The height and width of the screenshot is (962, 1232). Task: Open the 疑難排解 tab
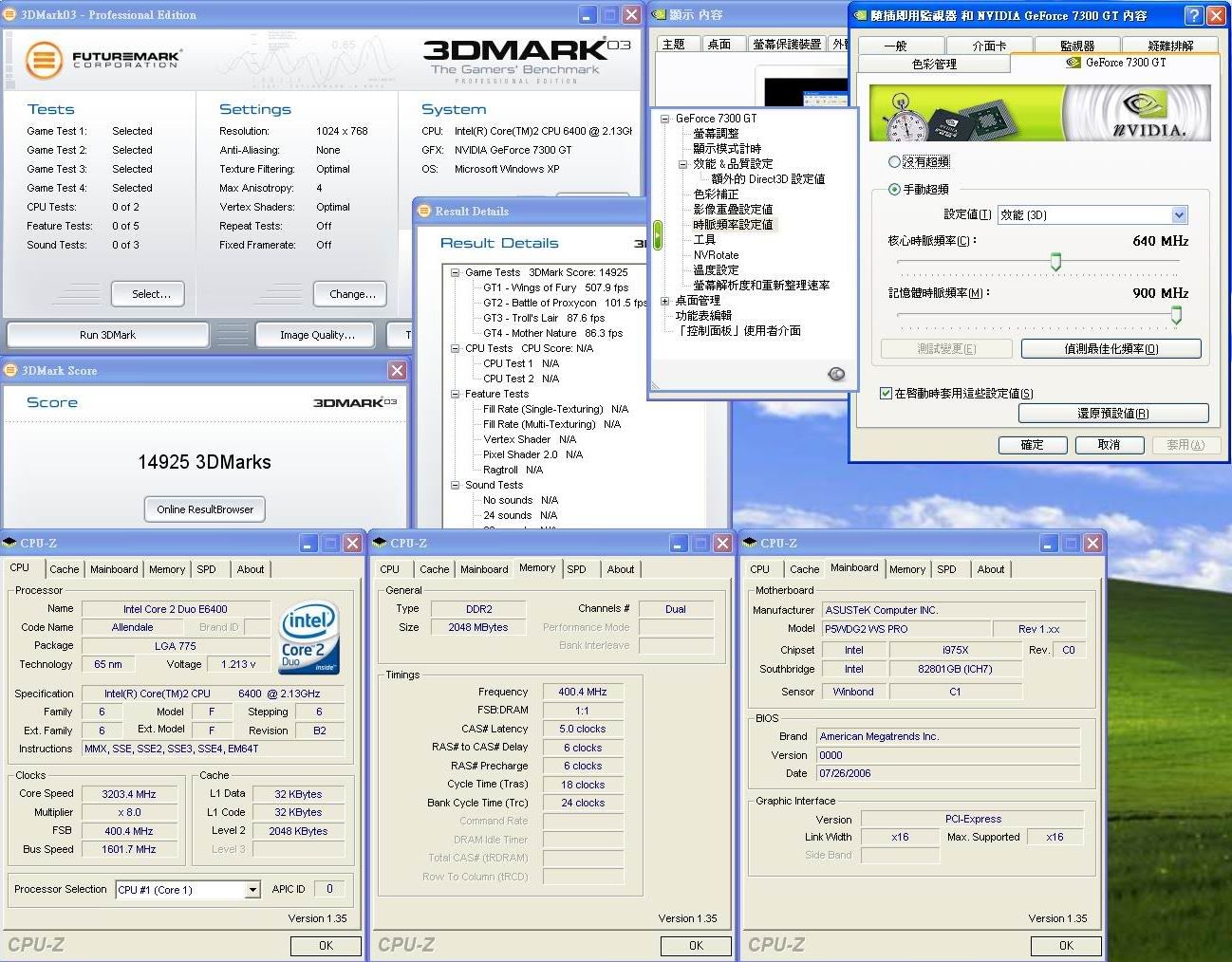pyautogui.click(x=1169, y=46)
